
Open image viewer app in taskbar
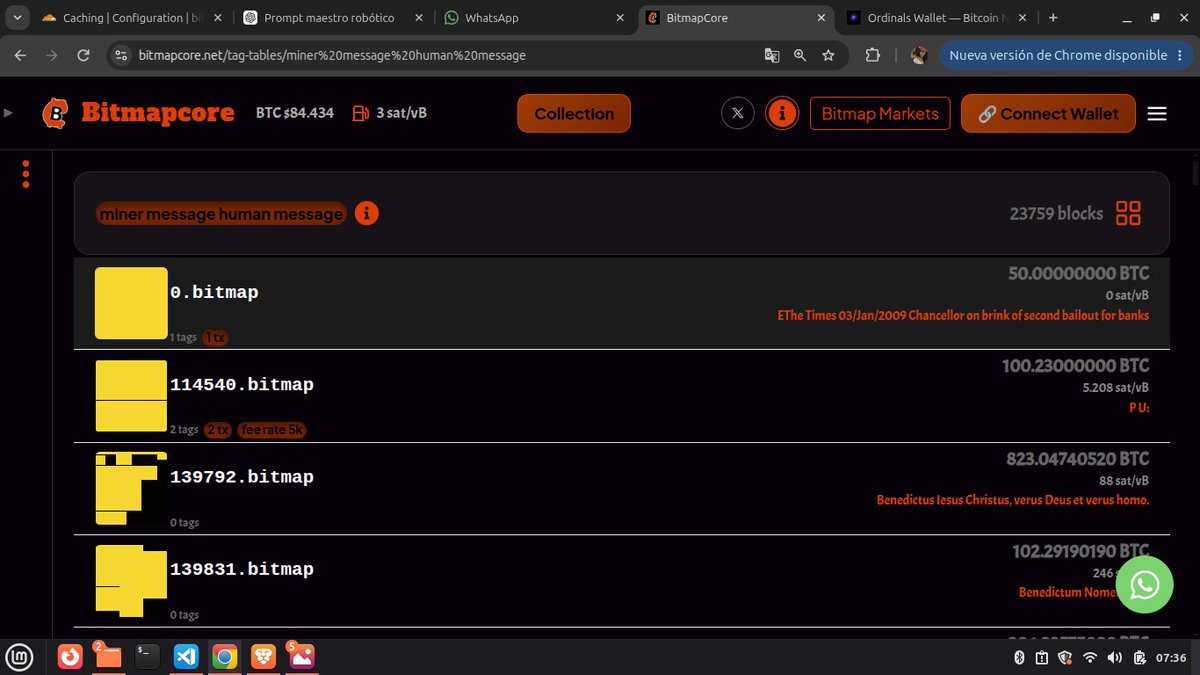pyautogui.click(x=302, y=657)
